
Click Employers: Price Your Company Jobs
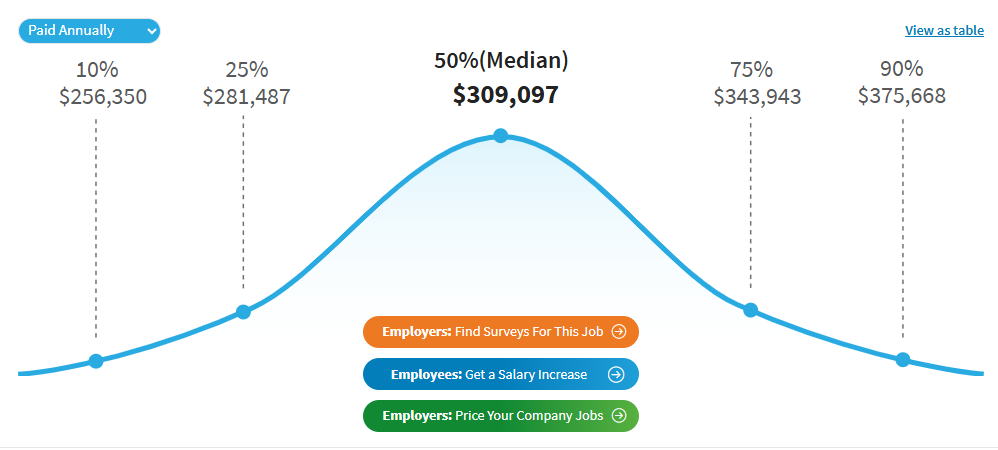click(490, 416)
